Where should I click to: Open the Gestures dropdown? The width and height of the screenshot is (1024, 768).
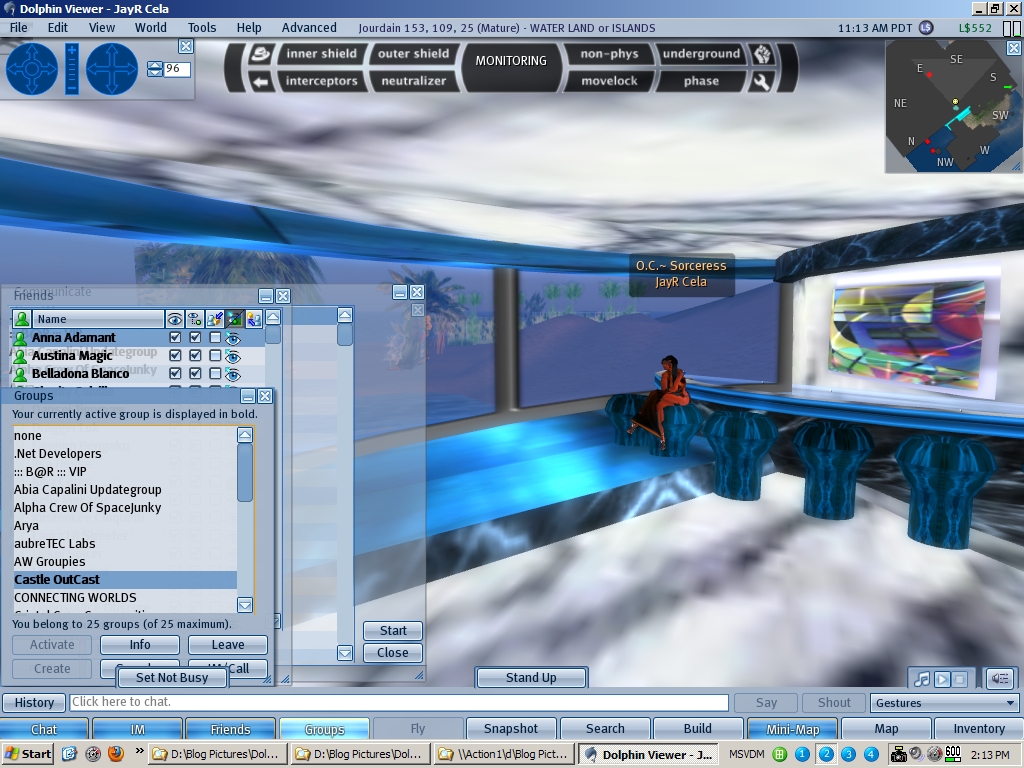(944, 703)
